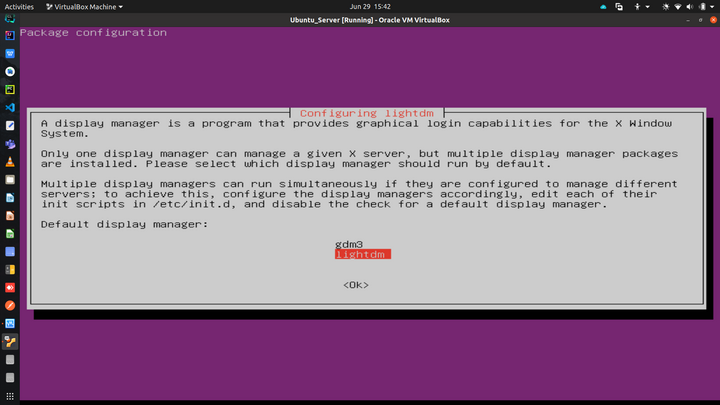Open the blue remote desktop dock icon
This screenshot has width=720, height=405.
tap(10, 324)
